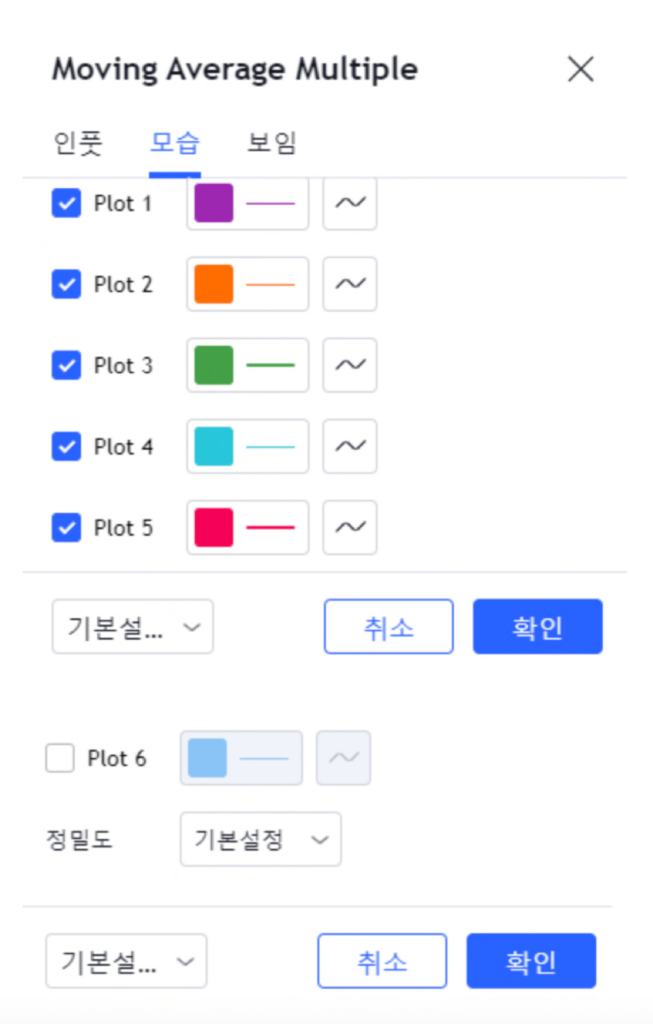Screen dimensions: 653x1024
Task: Uncheck Plot 3 to hide it
Action: 65,365
